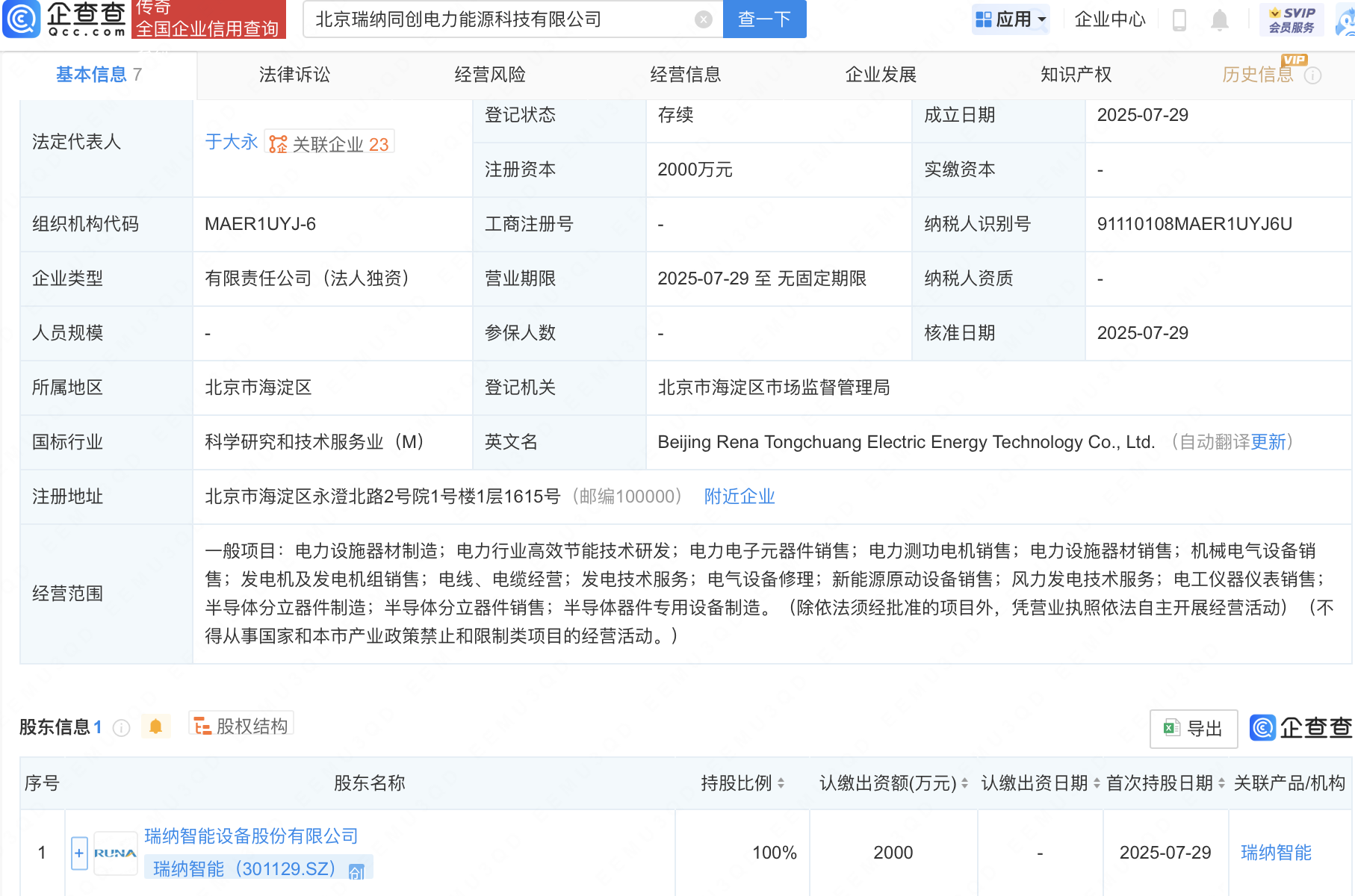Screen dimensions: 1355x896
Task: Click RUNA company logo thumbnail
Action: click(x=115, y=853)
